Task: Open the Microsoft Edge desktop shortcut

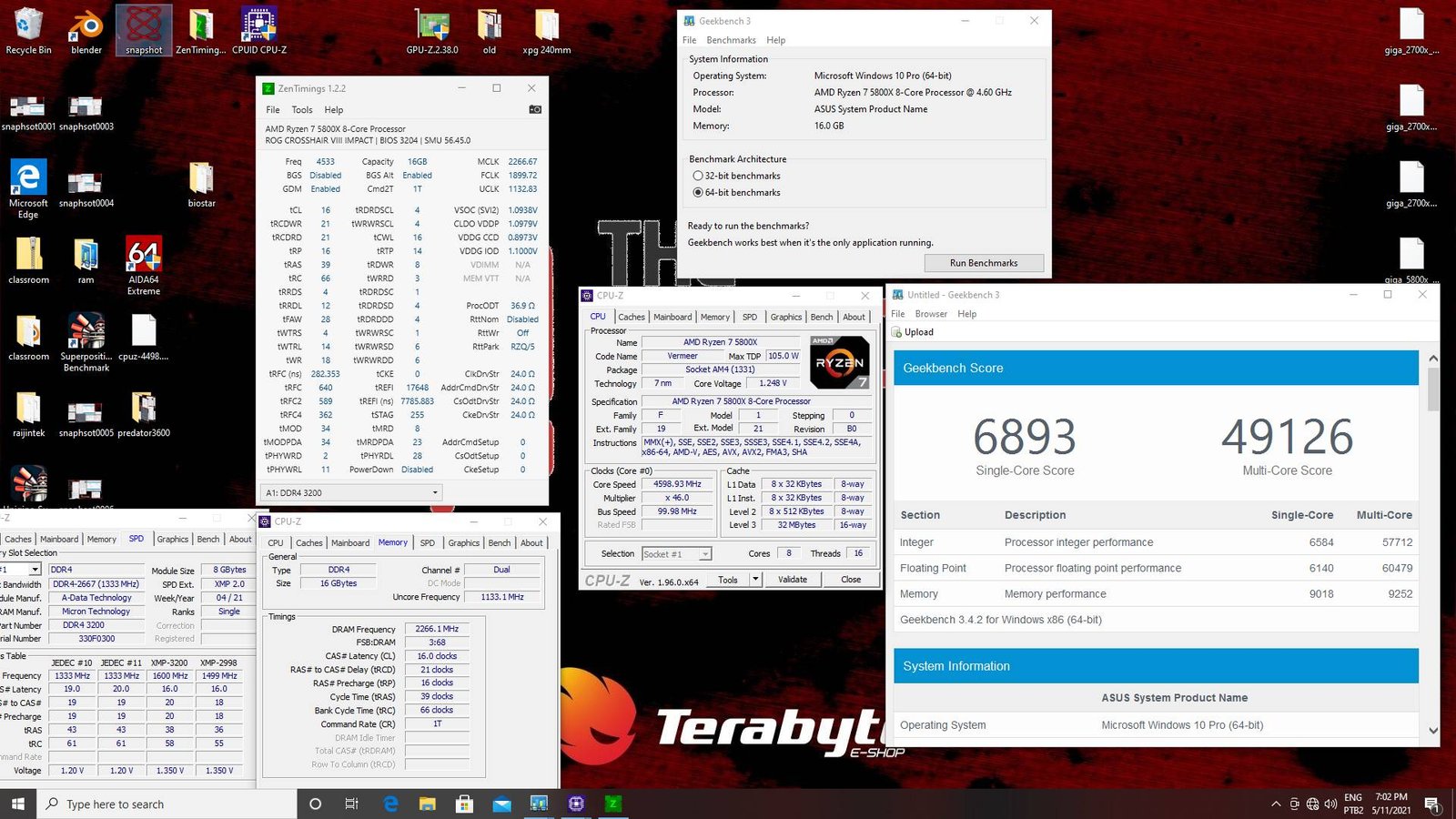Action: (x=28, y=189)
